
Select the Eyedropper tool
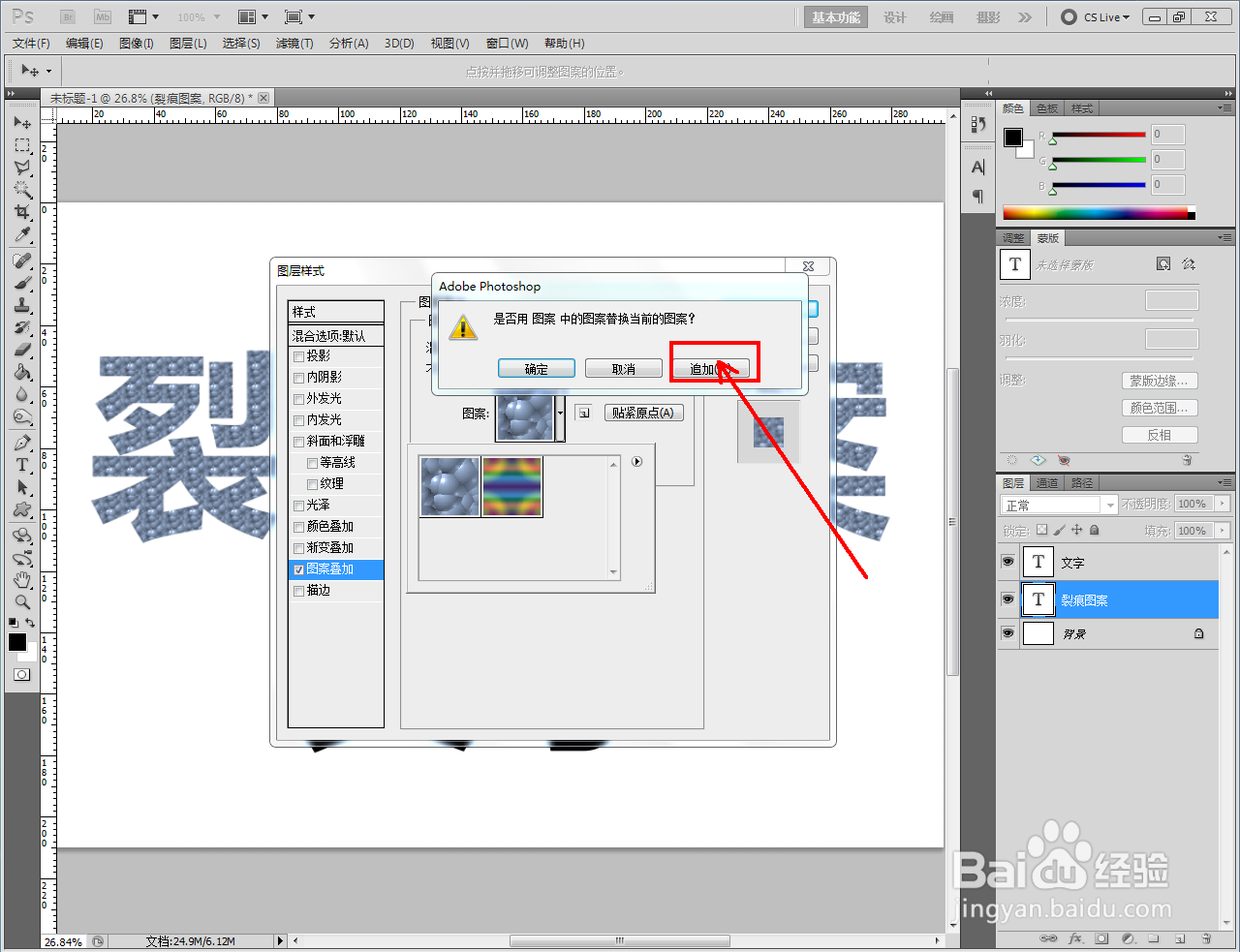point(21,235)
